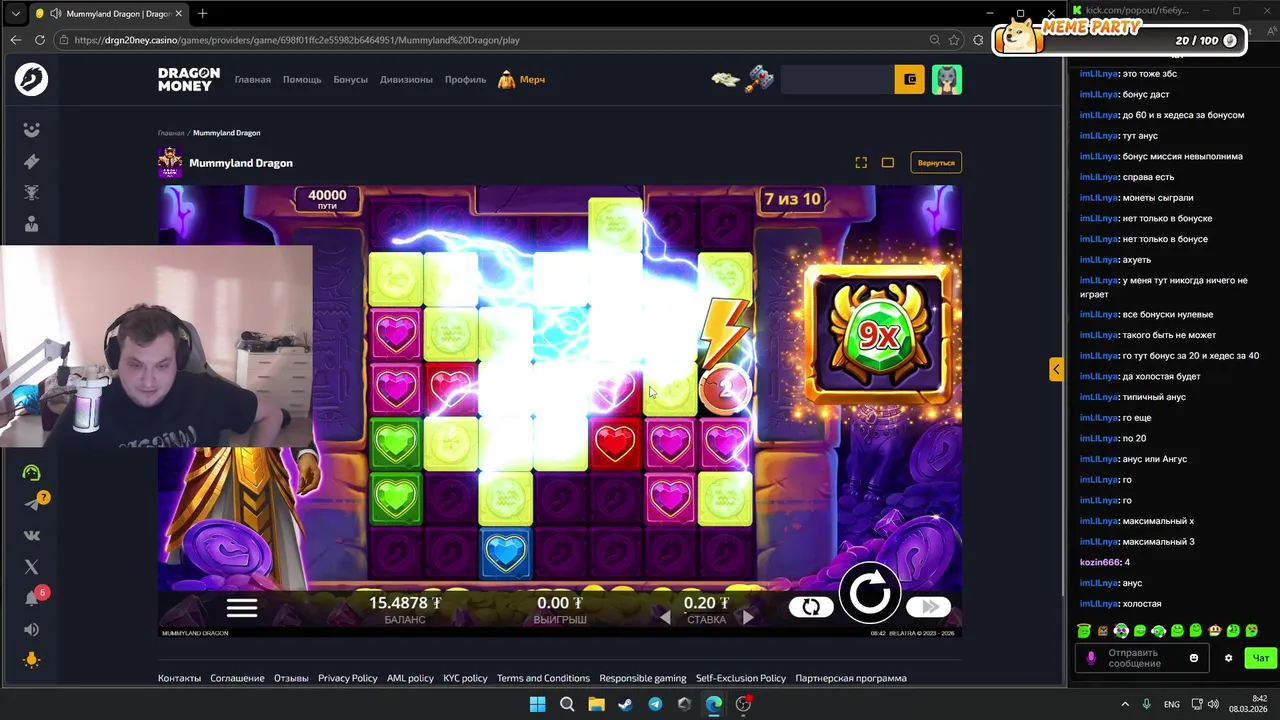Click the green Чат send button

[1260, 658]
